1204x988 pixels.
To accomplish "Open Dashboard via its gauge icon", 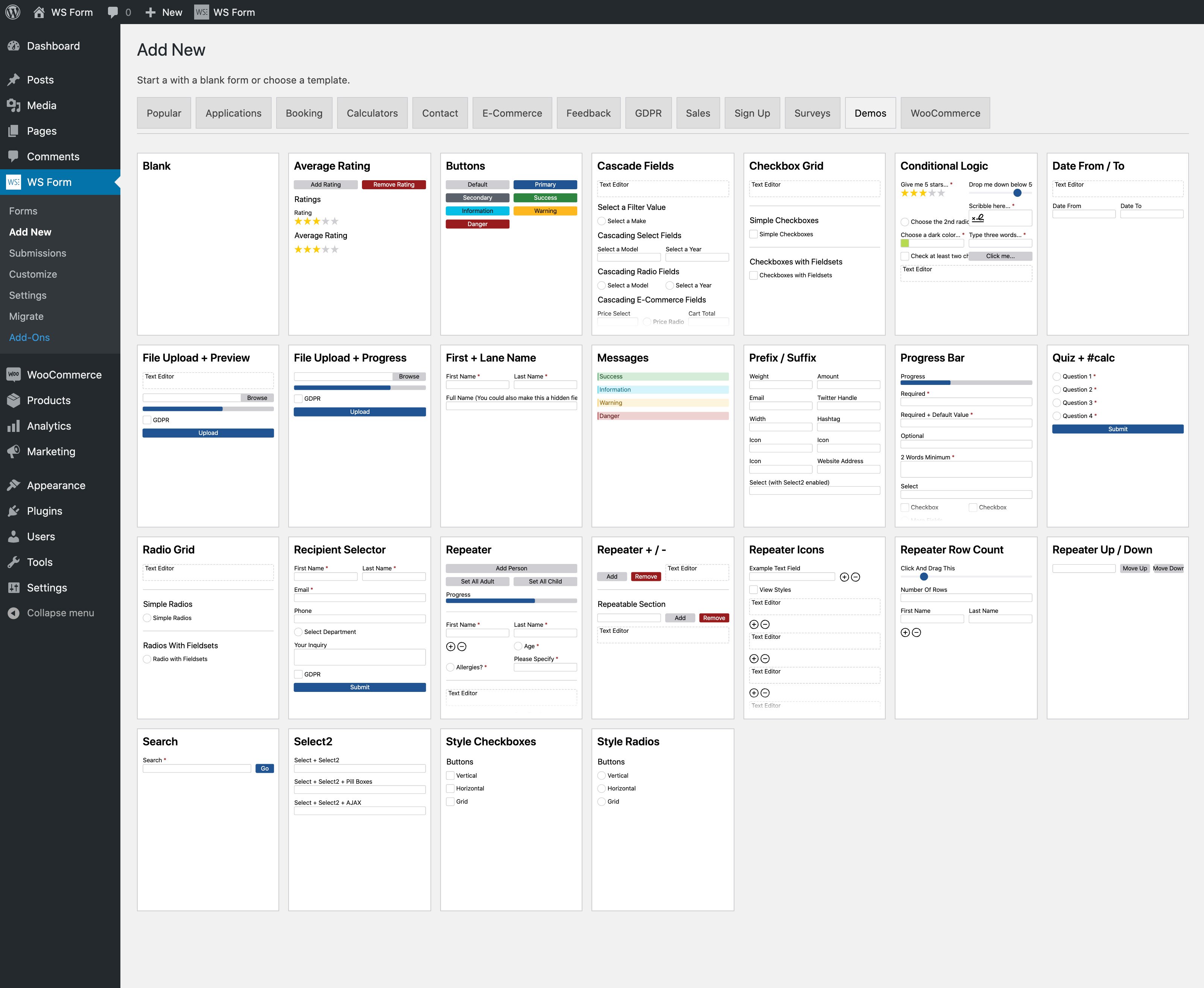I will coord(14,46).
